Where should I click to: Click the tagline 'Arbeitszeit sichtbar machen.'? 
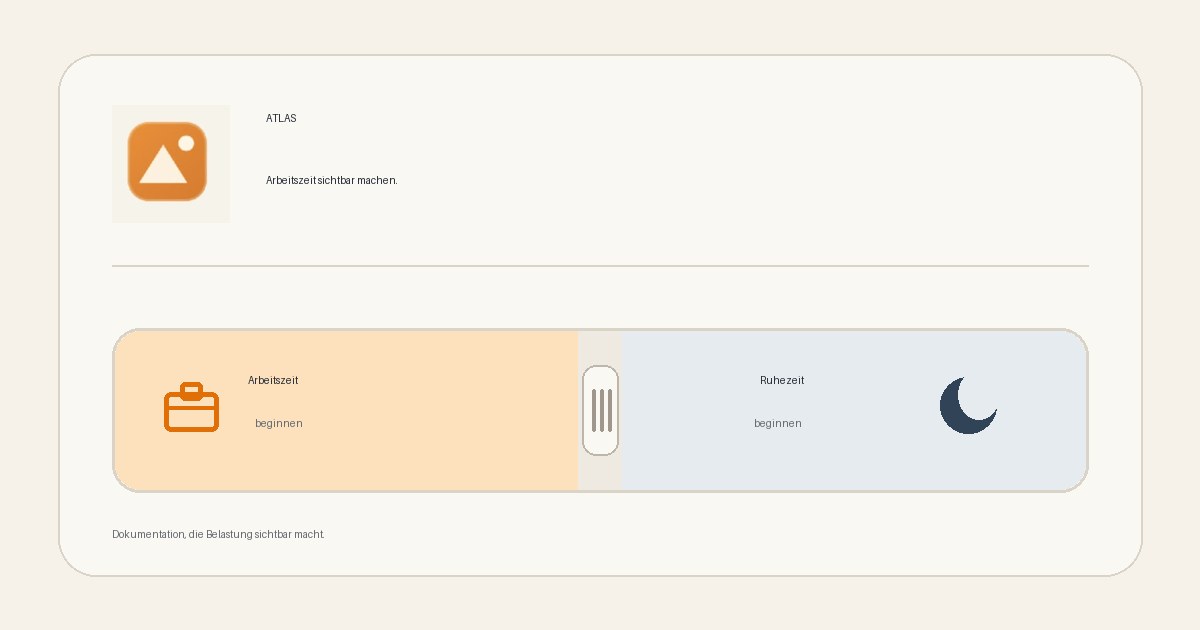click(332, 180)
